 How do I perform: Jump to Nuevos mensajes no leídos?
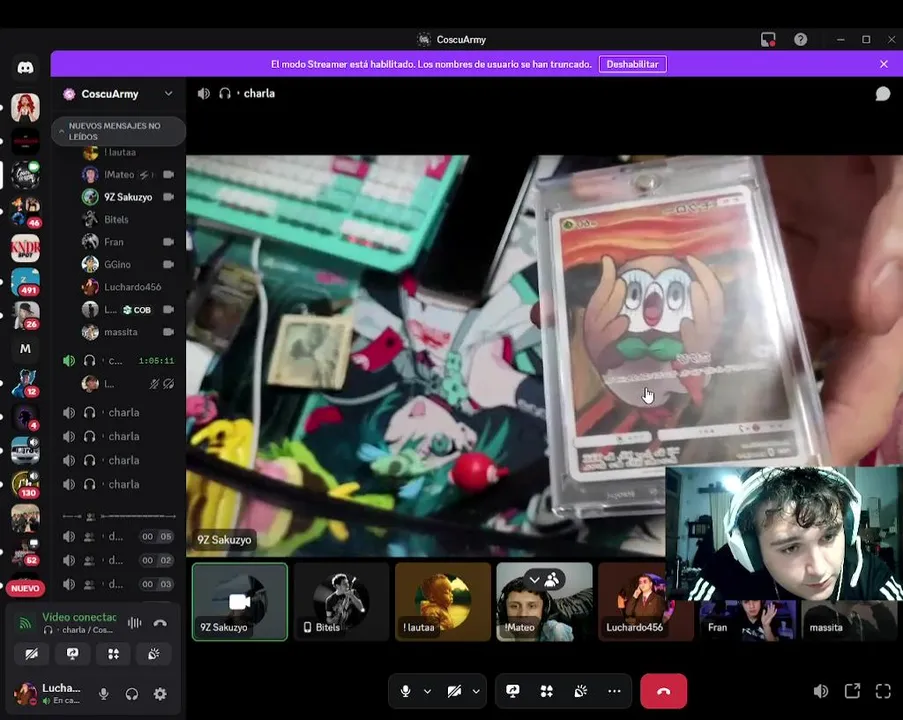pos(118,131)
